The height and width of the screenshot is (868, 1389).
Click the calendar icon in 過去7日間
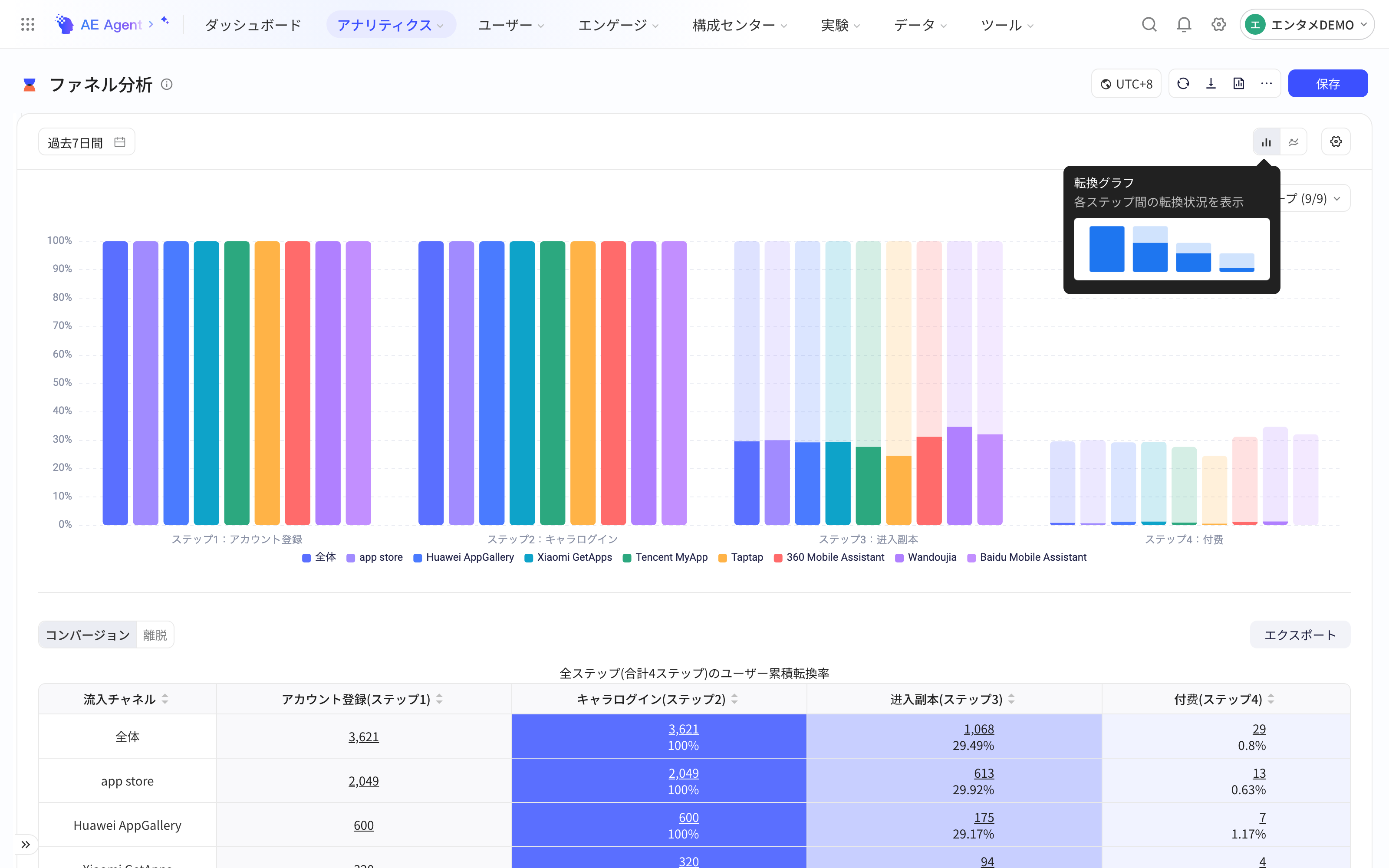coord(119,142)
